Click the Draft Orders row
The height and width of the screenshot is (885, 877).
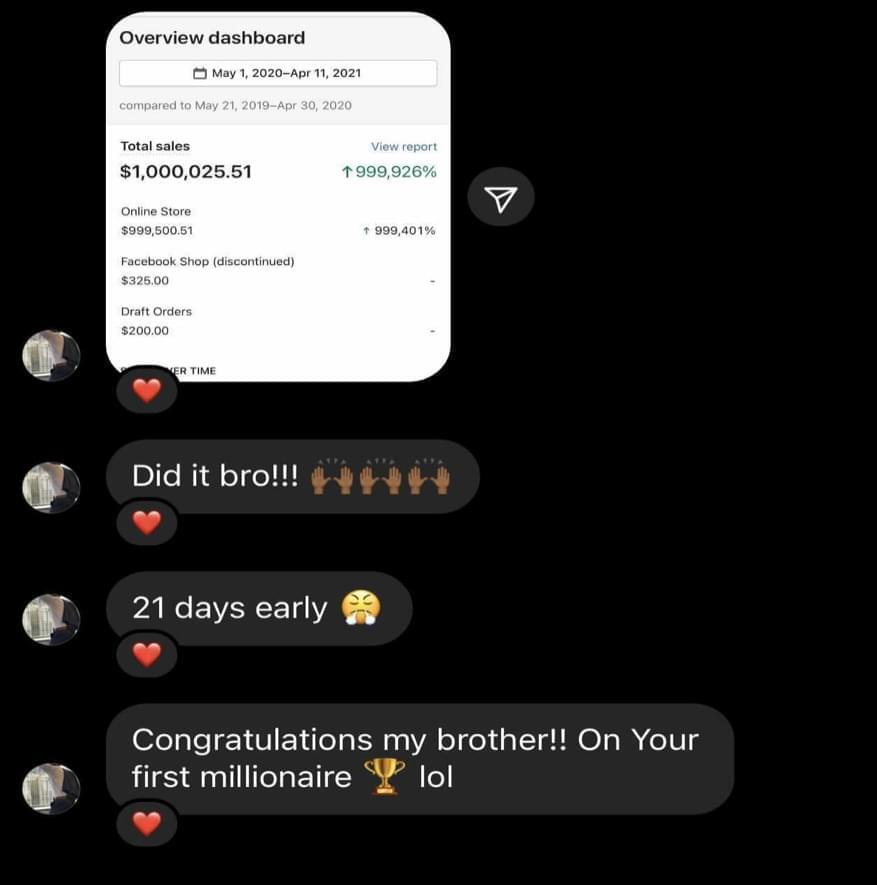278,321
